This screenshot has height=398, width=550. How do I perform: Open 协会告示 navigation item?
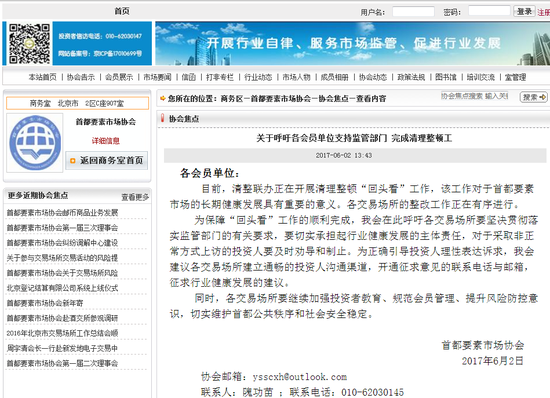pos(81,77)
